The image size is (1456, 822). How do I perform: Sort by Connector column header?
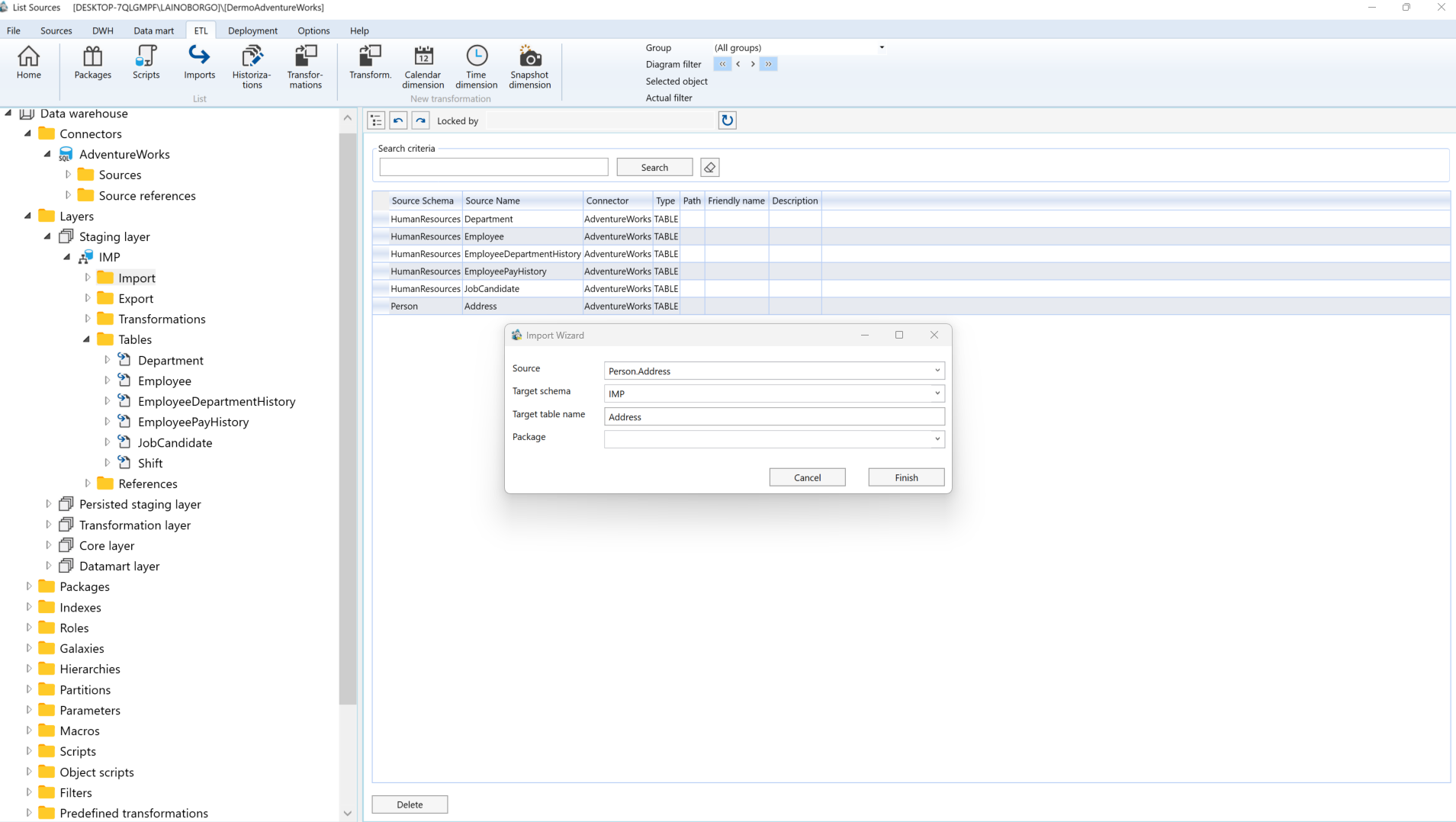618,201
